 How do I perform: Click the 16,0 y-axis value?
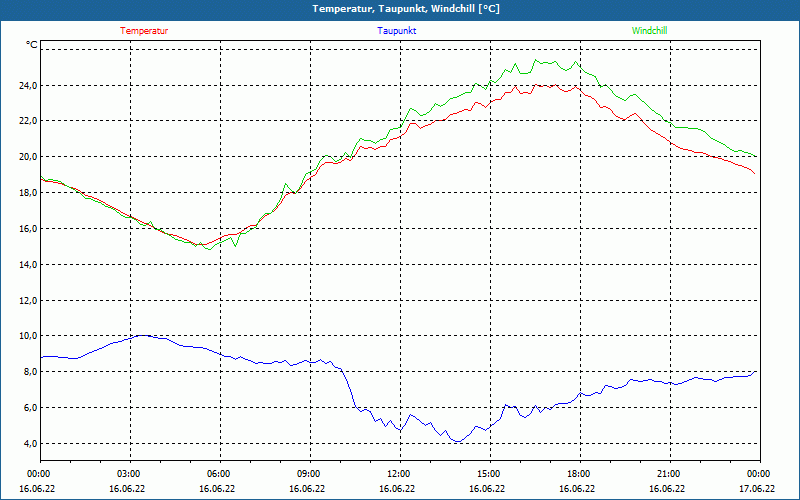click(28, 229)
